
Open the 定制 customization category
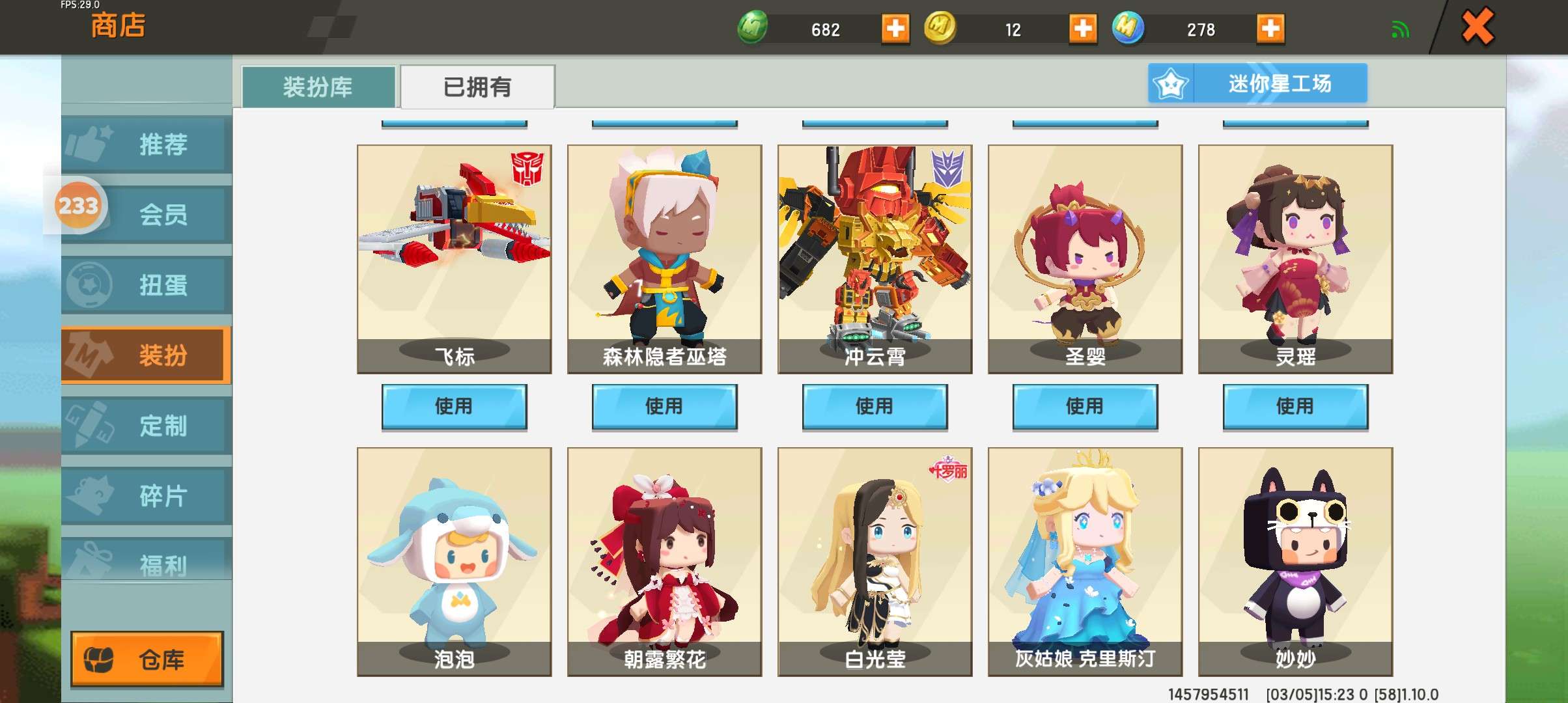click(x=147, y=426)
